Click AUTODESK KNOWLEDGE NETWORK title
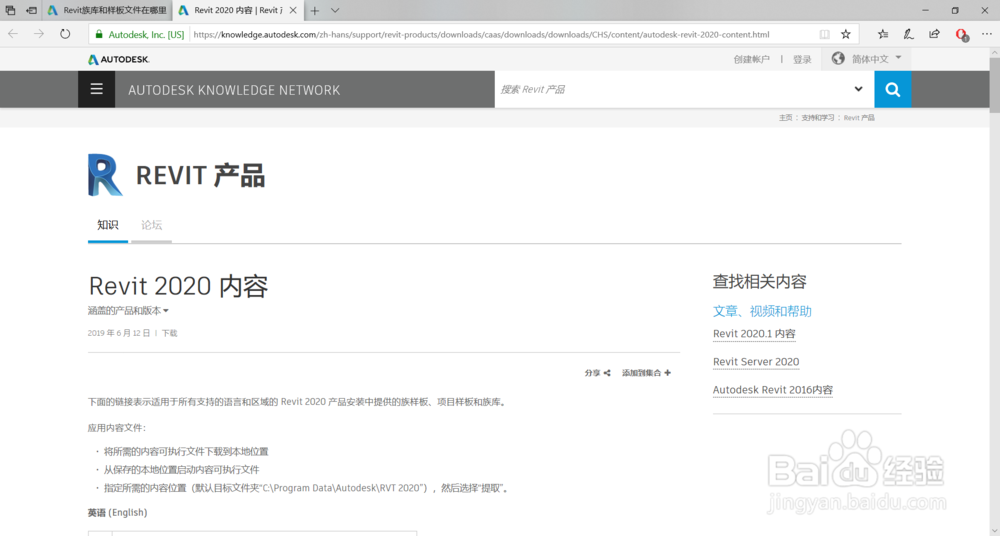This screenshot has width=1000, height=536. [234, 90]
